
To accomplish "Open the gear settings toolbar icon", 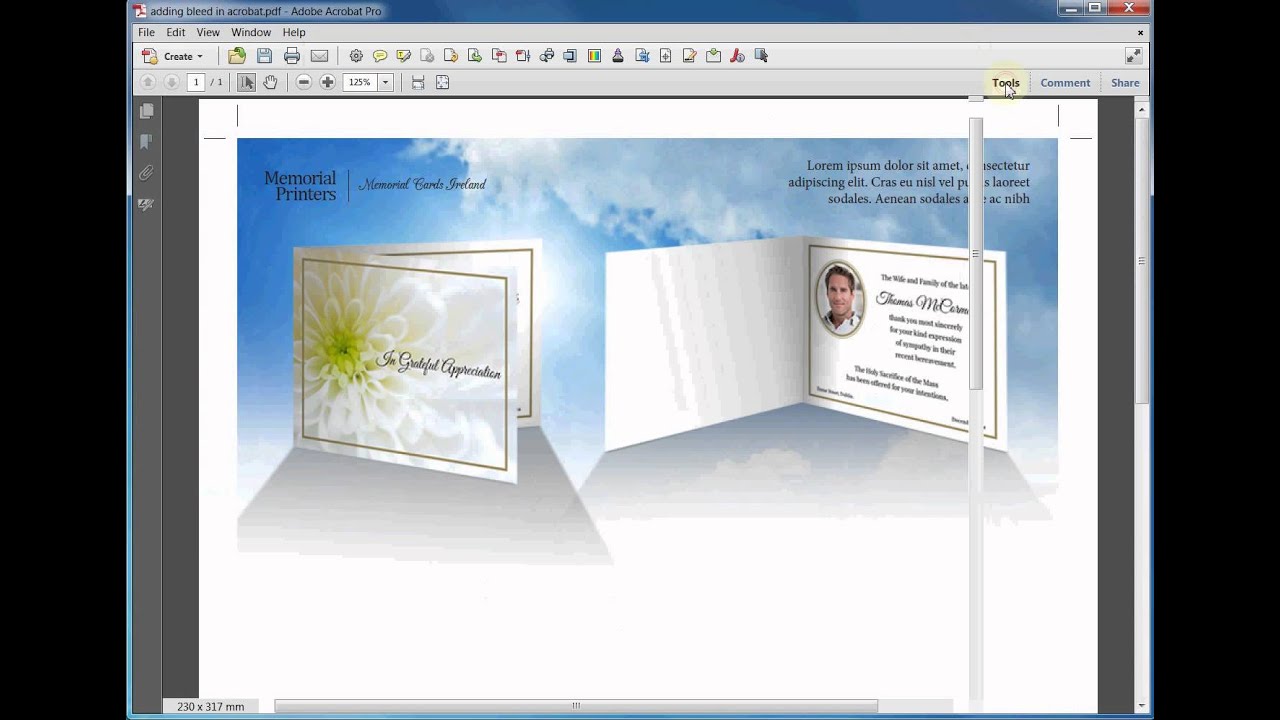I will coord(356,56).
